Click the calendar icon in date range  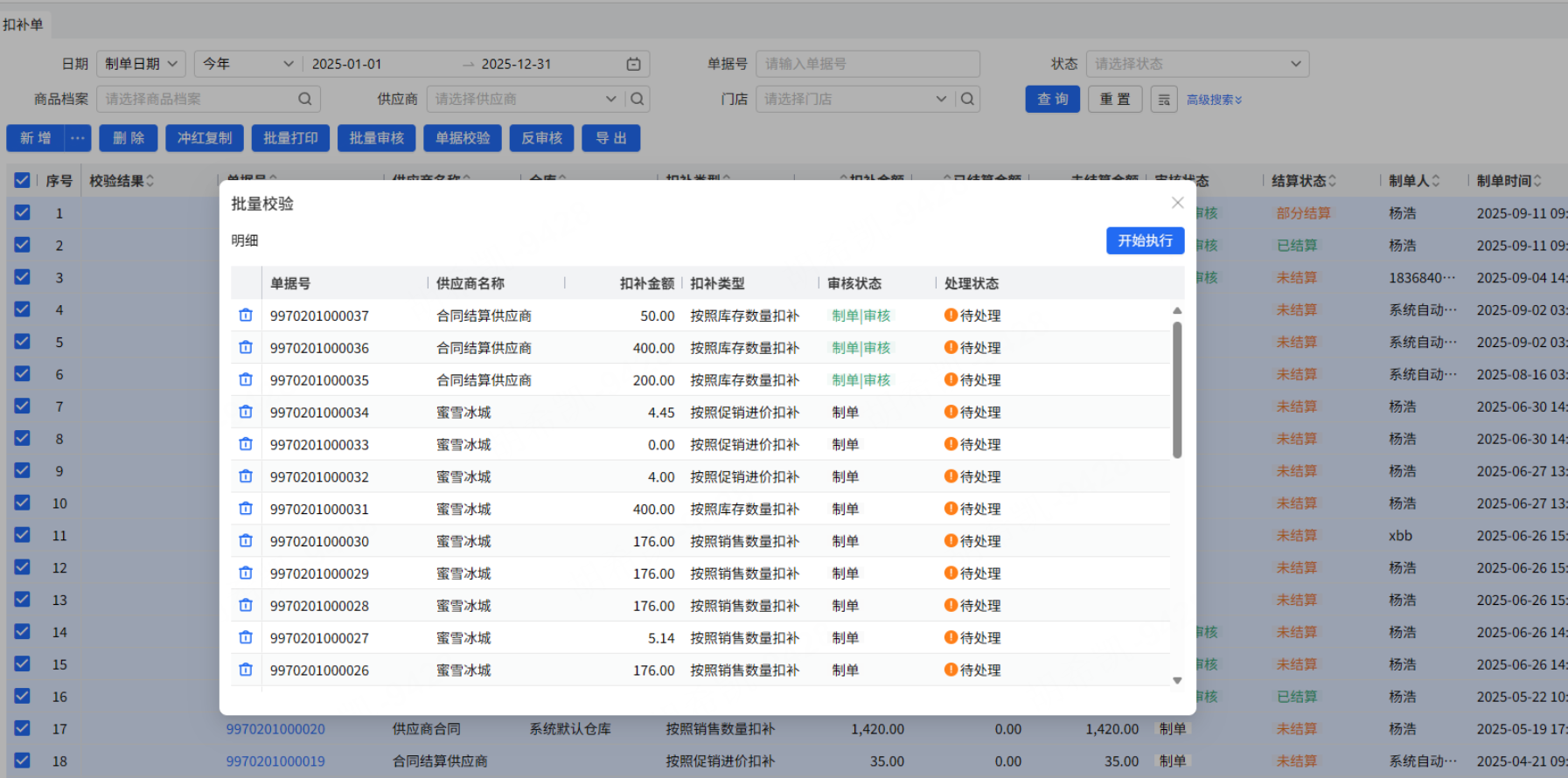click(633, 64)
